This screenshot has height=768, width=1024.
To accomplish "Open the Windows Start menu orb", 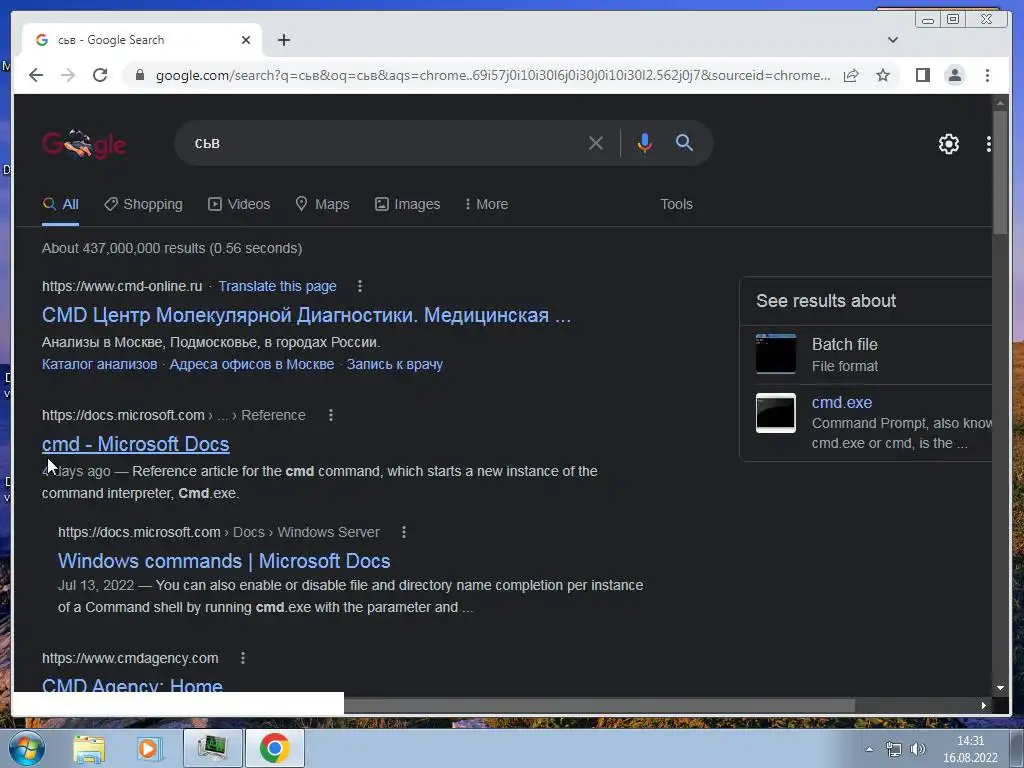I will [x=26, y=748].
